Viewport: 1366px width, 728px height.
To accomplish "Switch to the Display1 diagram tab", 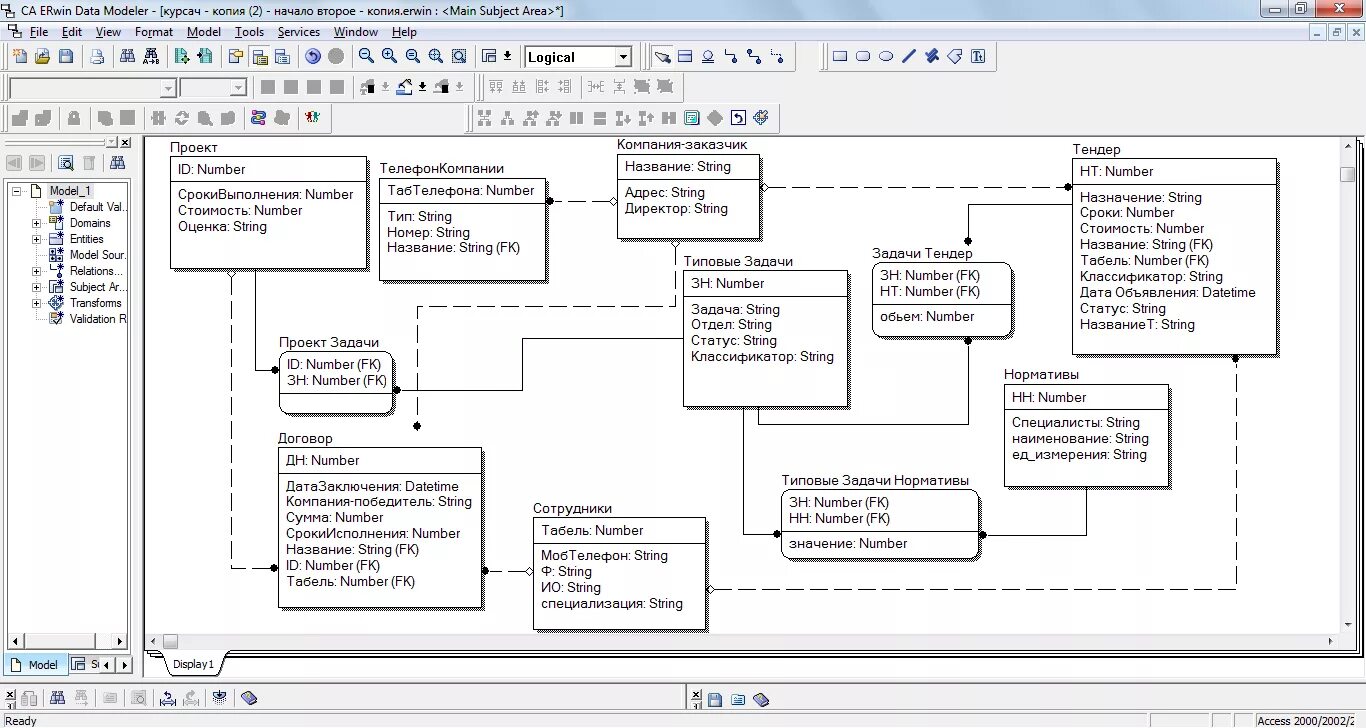I will [x=193, y=664].
